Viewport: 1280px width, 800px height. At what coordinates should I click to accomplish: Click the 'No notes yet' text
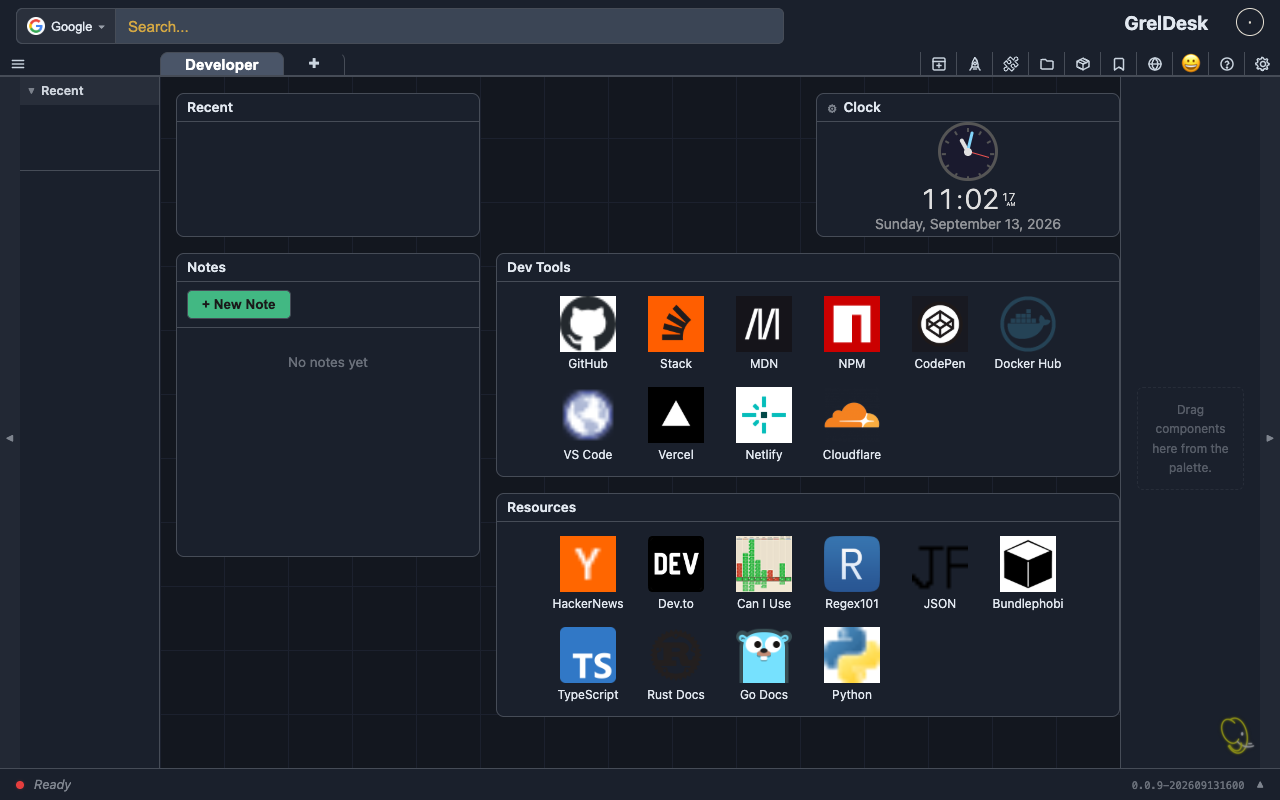(328, 362)
